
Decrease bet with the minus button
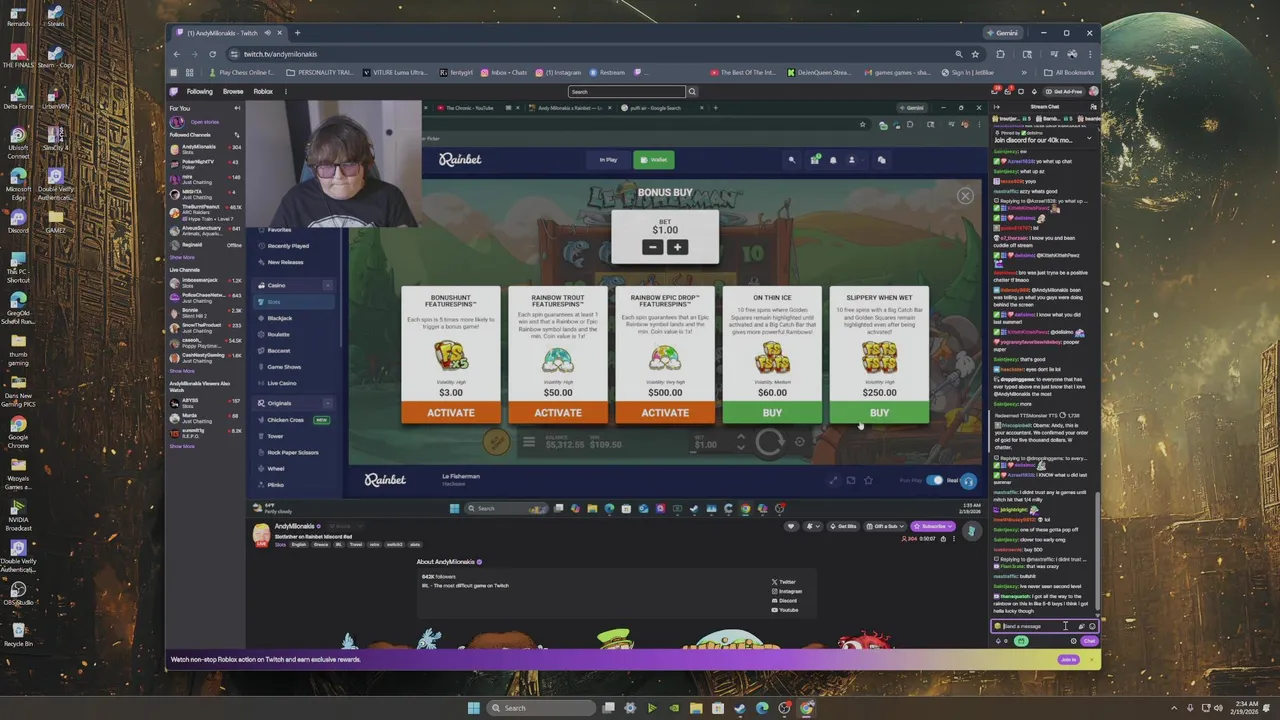coord(653,247)
